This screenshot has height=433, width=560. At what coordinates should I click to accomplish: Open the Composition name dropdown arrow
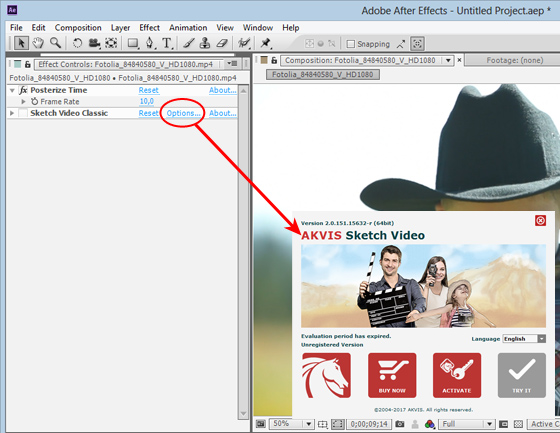click(x=448, y=60)
